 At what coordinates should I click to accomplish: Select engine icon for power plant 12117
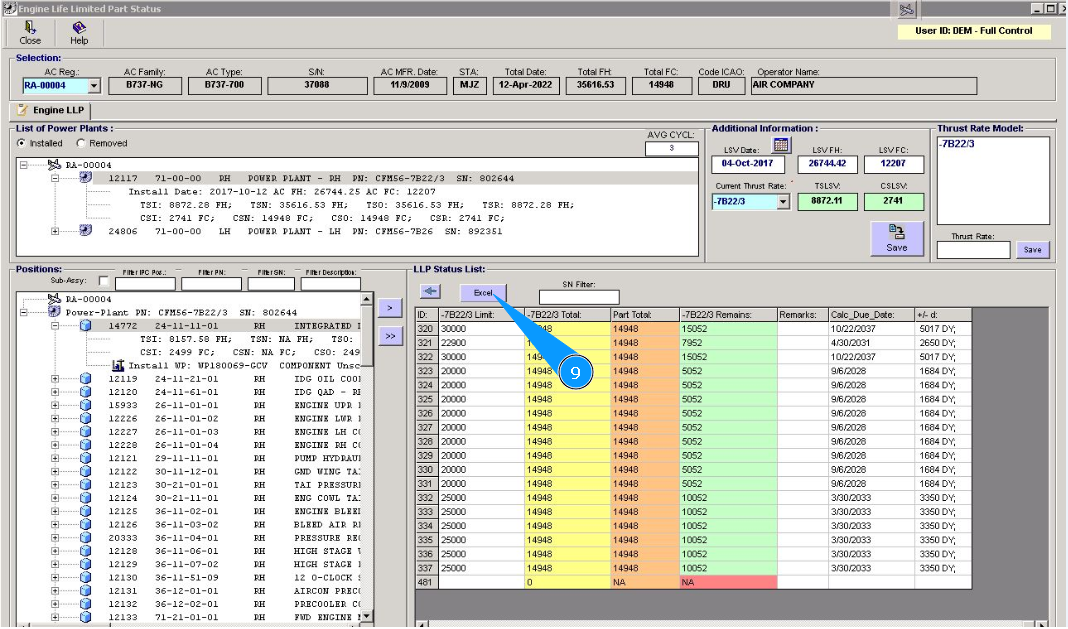[86, 178]
